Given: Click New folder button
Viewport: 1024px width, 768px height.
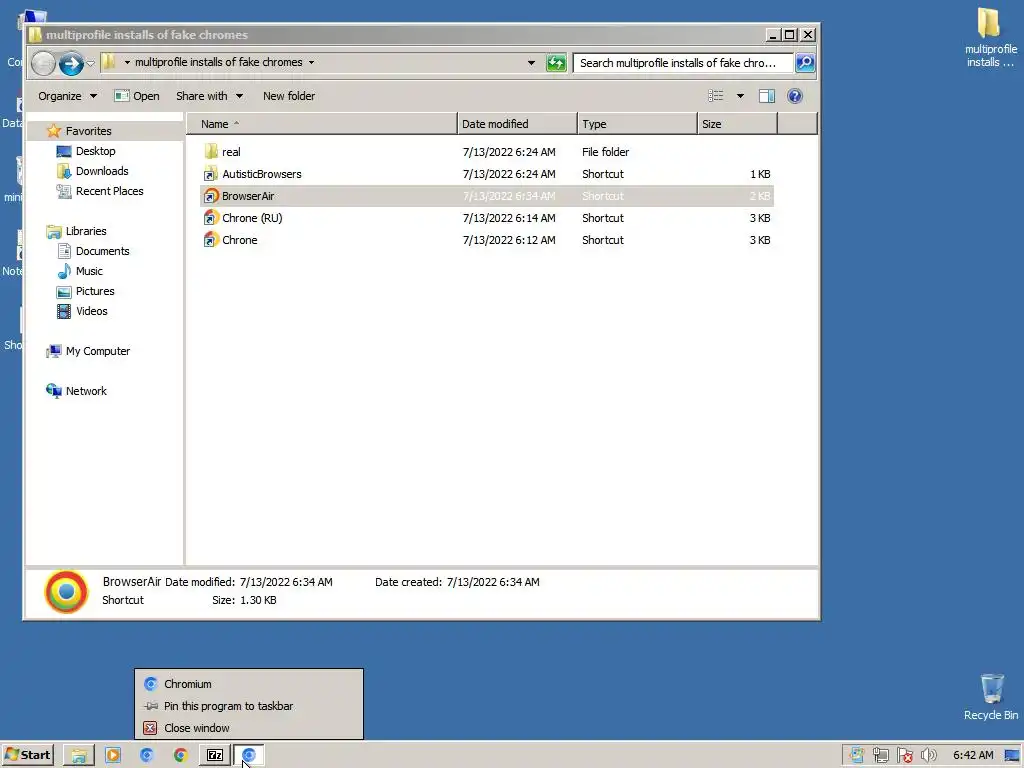Looking at the screenshot, I should click(289, 96).
